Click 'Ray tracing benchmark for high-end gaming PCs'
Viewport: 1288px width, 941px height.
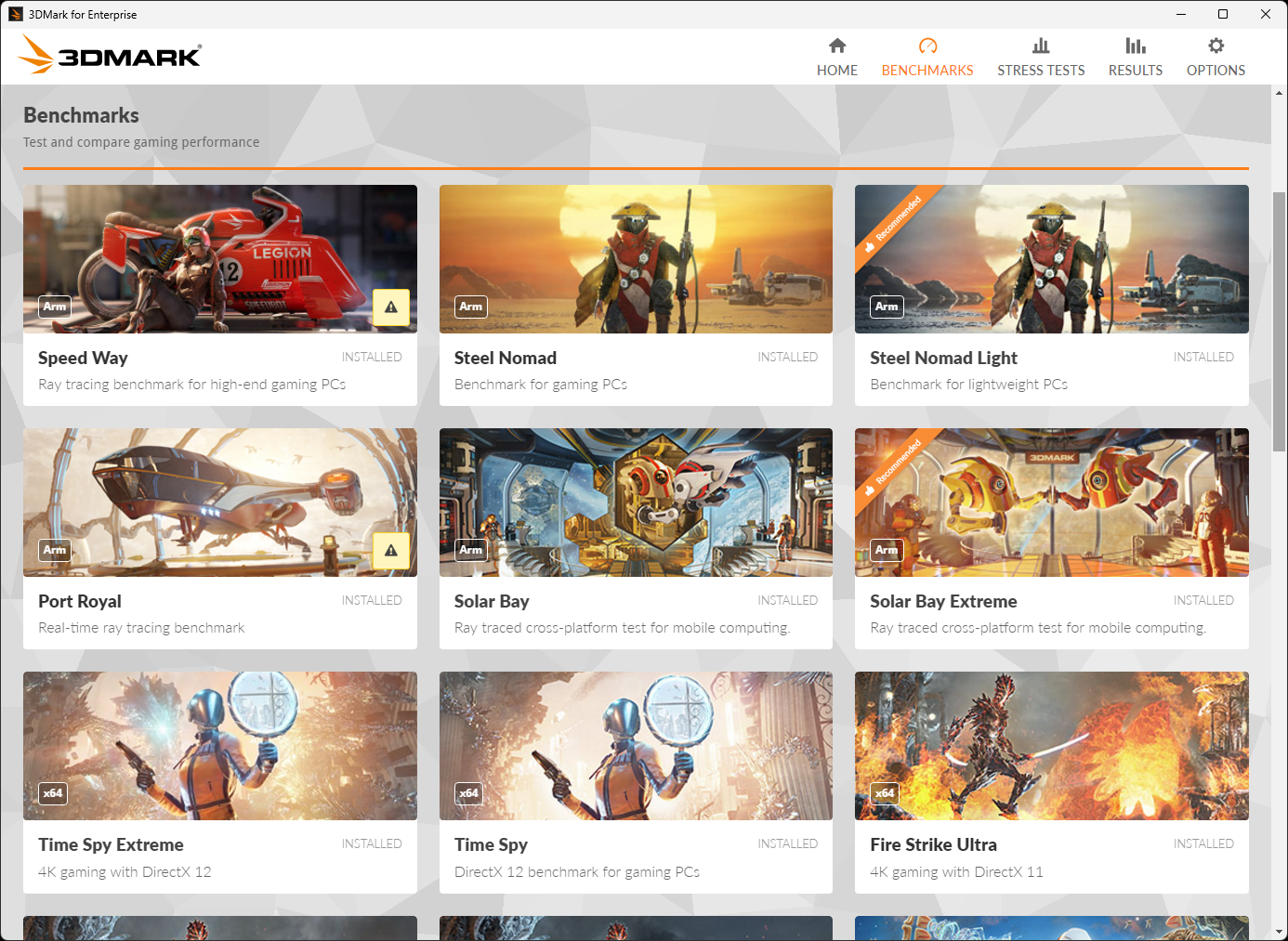point(192,385)
